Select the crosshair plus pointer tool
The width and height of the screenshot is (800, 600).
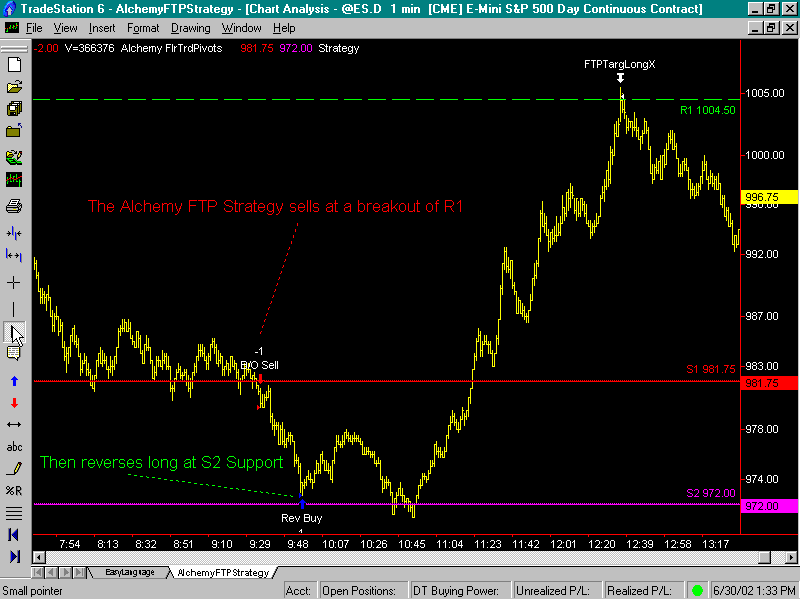(x=14, y=283)
